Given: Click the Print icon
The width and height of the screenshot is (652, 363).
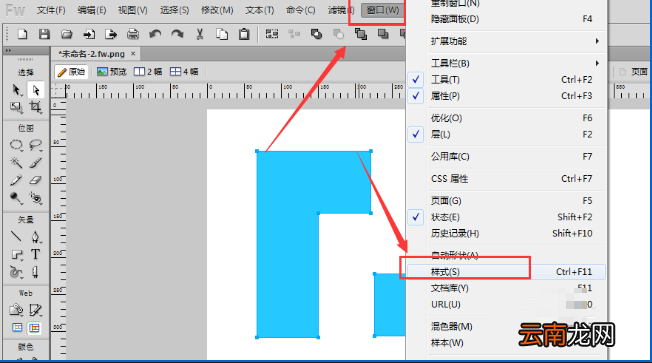Looking at the screenshot, I should (133, 34).
